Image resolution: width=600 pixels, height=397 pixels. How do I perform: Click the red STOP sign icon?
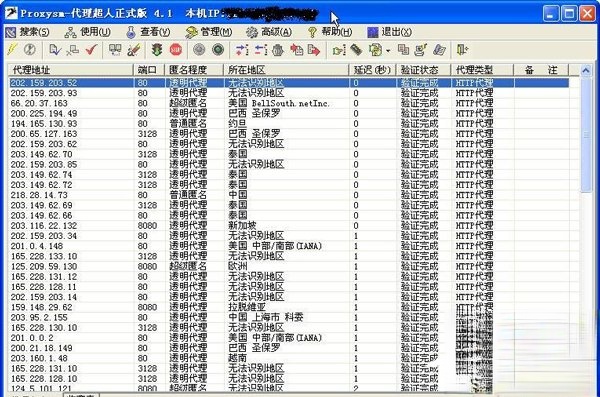pos(176,50)
